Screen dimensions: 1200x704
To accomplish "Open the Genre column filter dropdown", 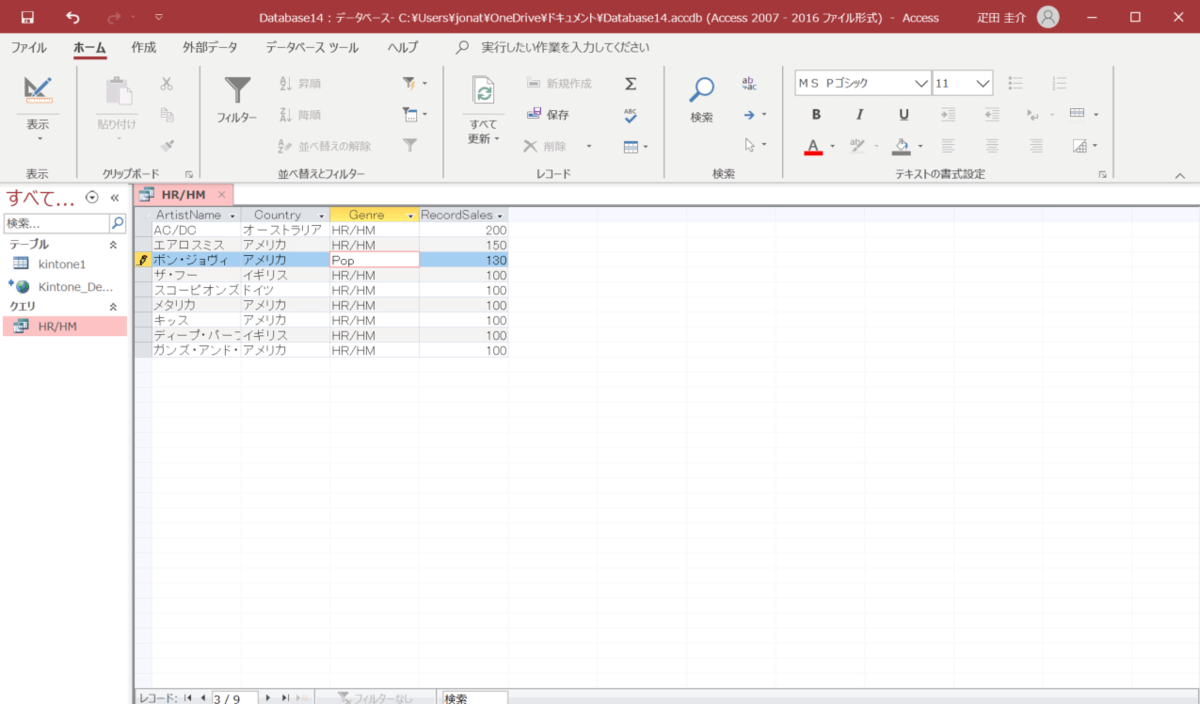I will point(411,215).
